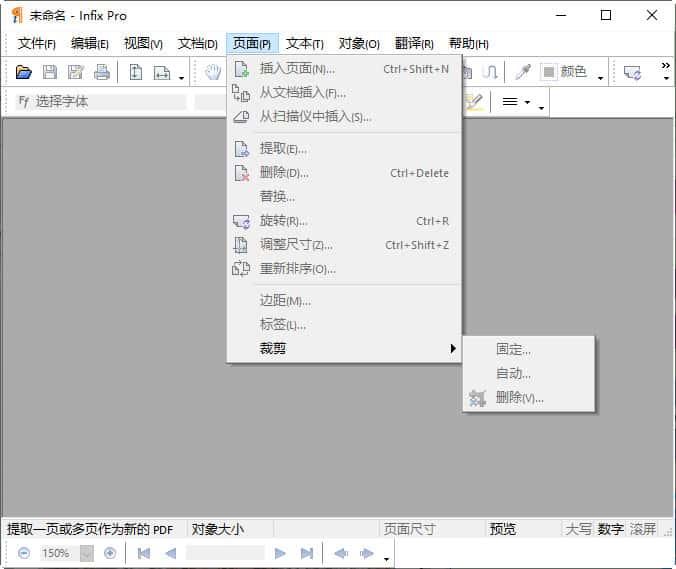Go to last page navigation icon
Screen dimensions: 676x569
[x=307, y=553]
